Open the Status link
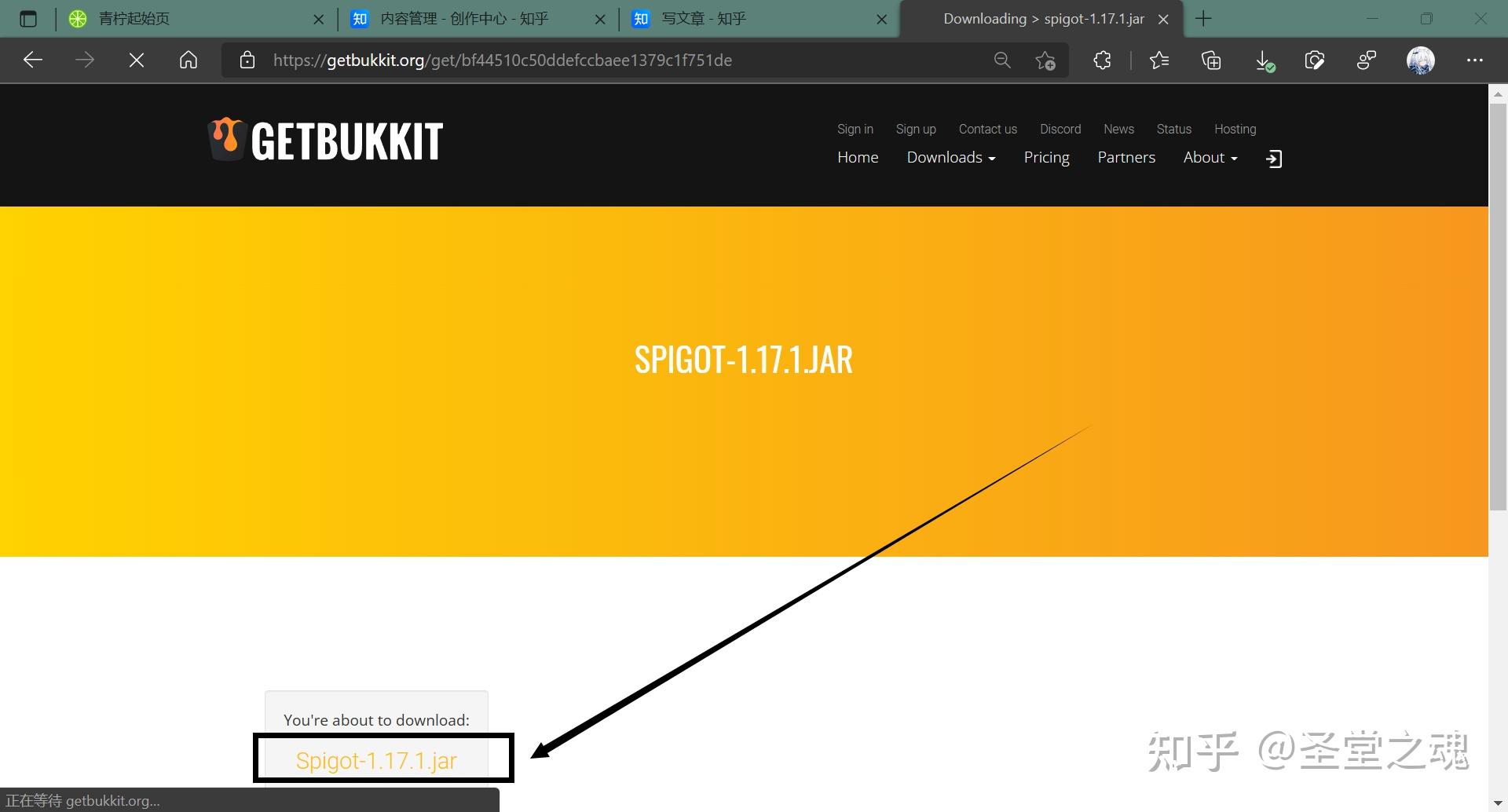Screen dimensions: 1508x812 click(1174, 129)
